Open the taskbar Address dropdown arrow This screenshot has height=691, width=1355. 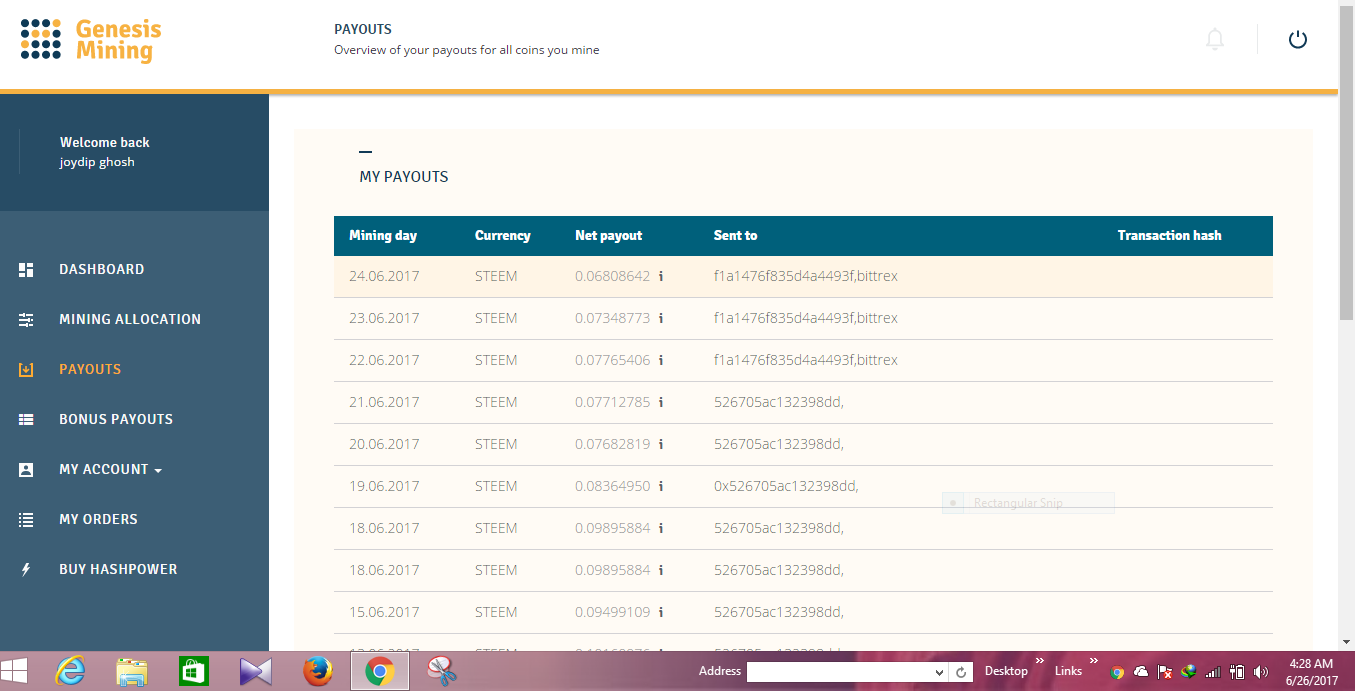(x=939, y=673)
